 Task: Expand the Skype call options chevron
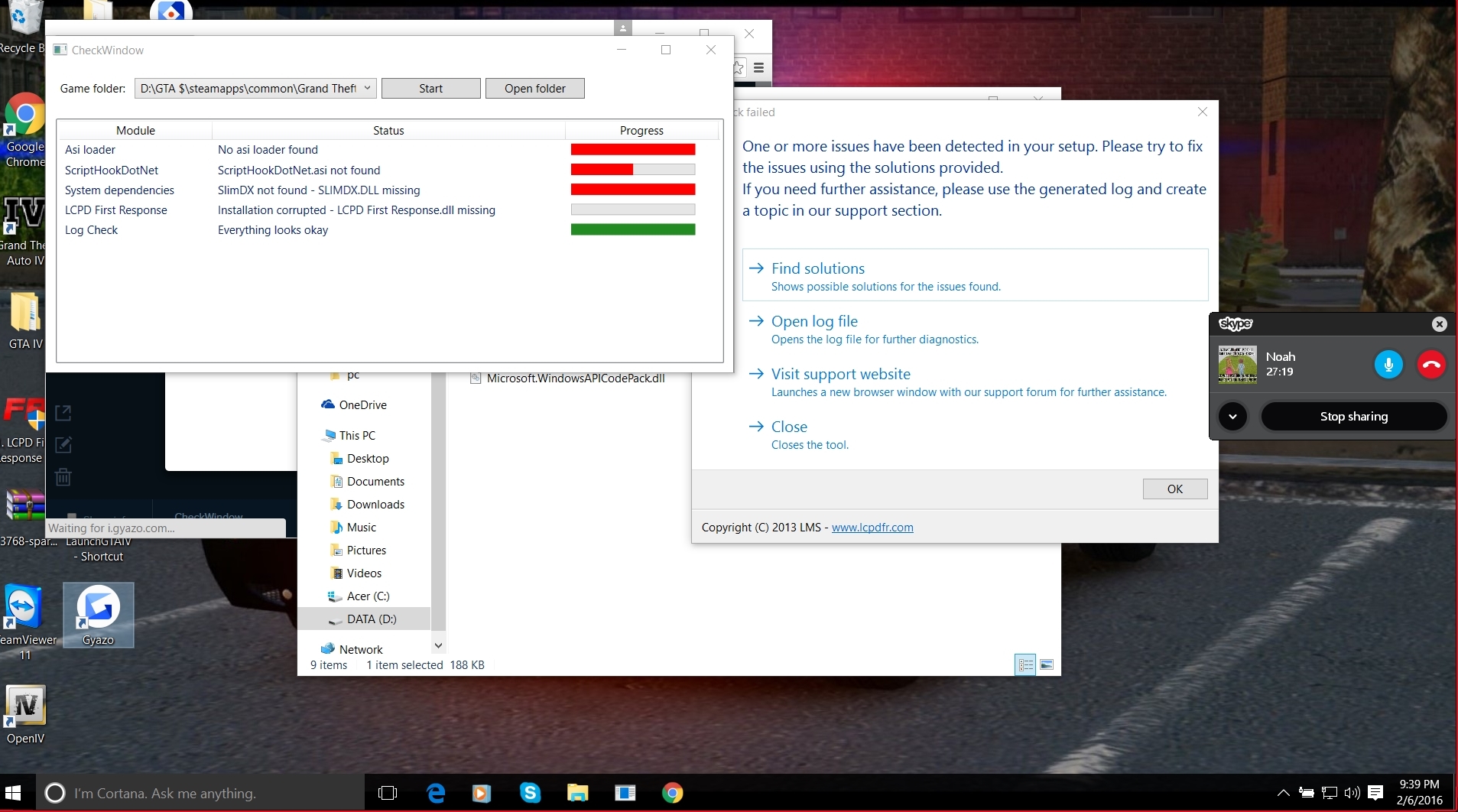(x=1232, y=417)
